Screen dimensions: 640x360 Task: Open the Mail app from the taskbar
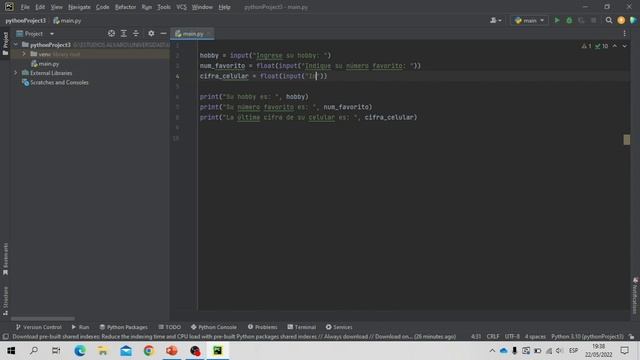pyautogui.click(x=126, y=351)
